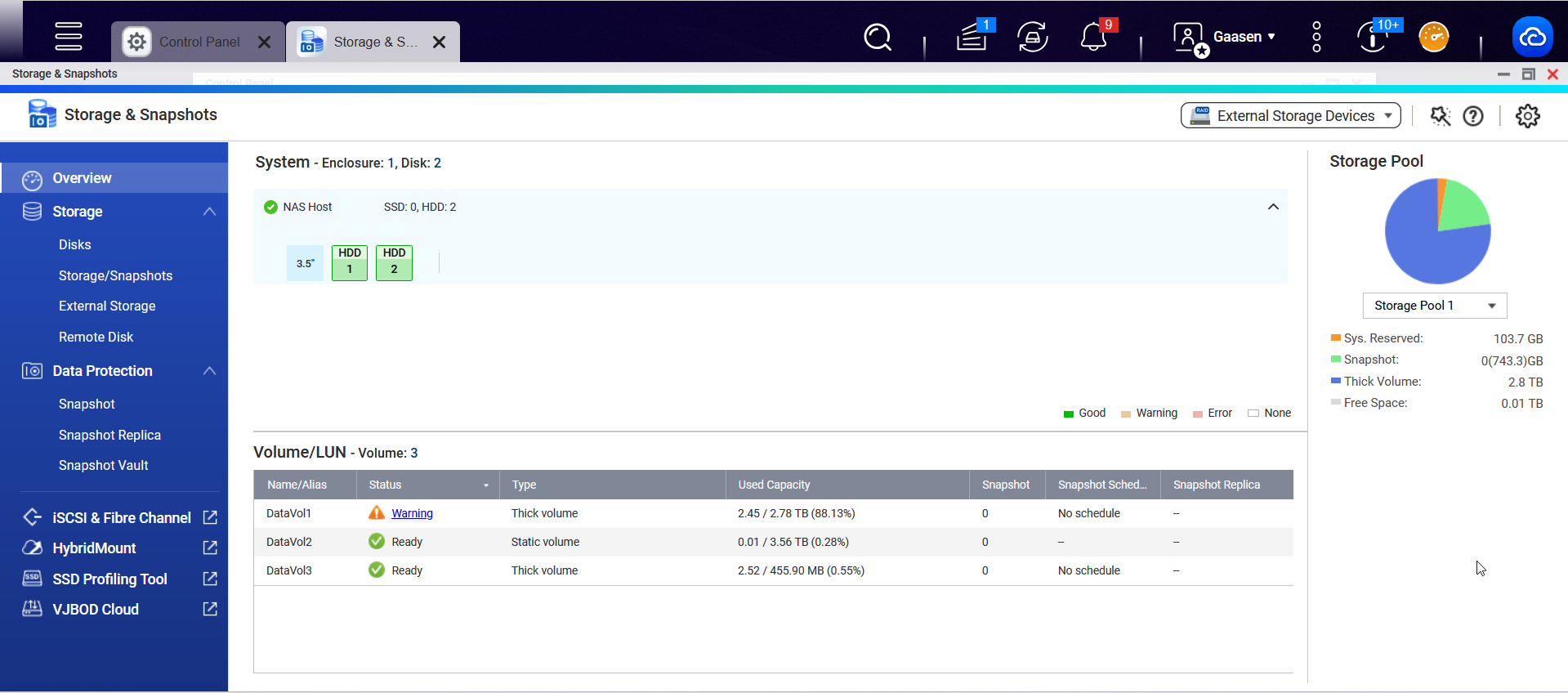Open the resource monitor dashboard icon

click(1433, 38)
